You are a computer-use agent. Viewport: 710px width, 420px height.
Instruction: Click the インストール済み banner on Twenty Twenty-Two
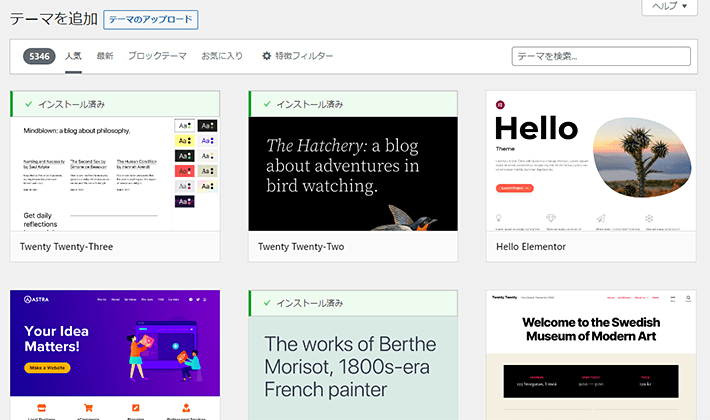point(353,104)
